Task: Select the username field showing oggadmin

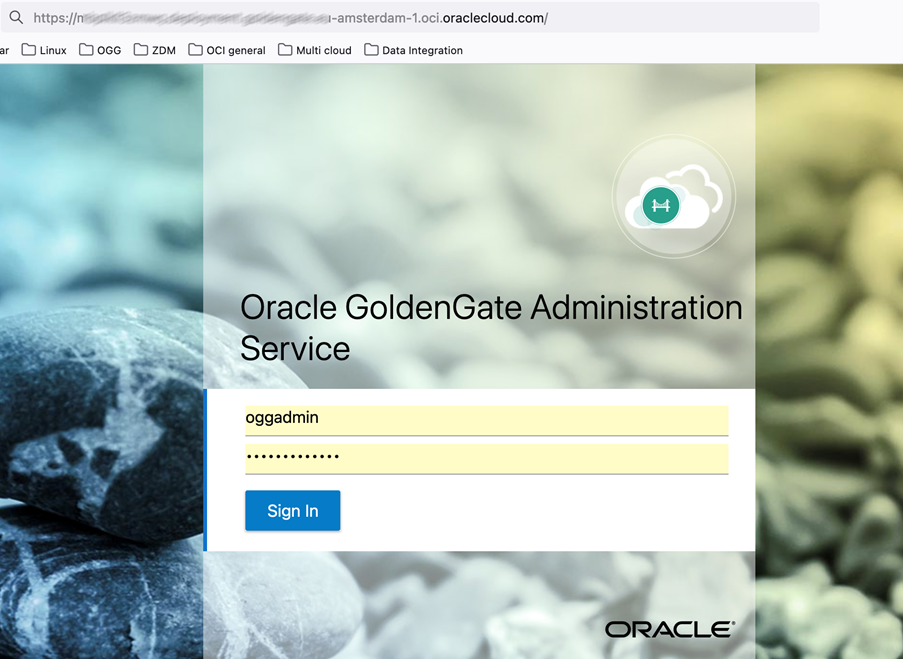Action: [x=486, y=419]
